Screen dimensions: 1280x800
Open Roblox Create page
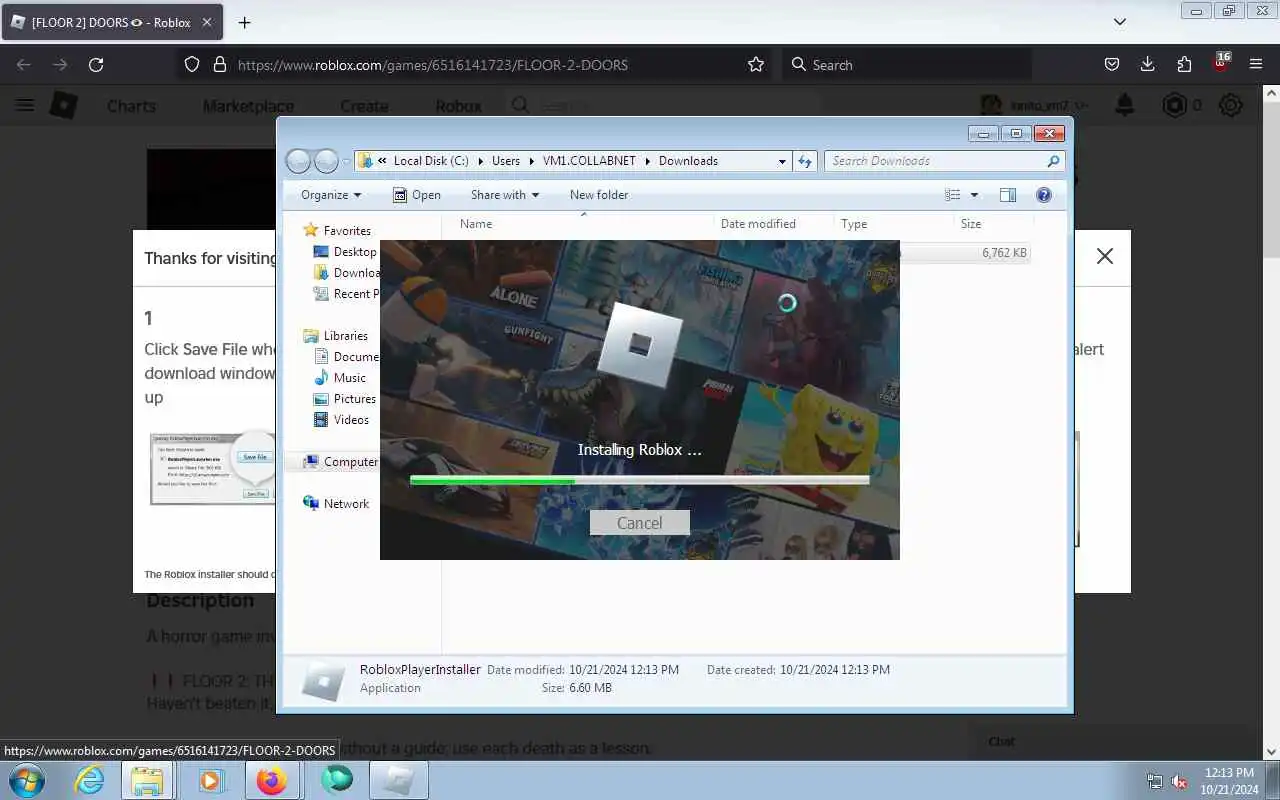click(364, 106)
